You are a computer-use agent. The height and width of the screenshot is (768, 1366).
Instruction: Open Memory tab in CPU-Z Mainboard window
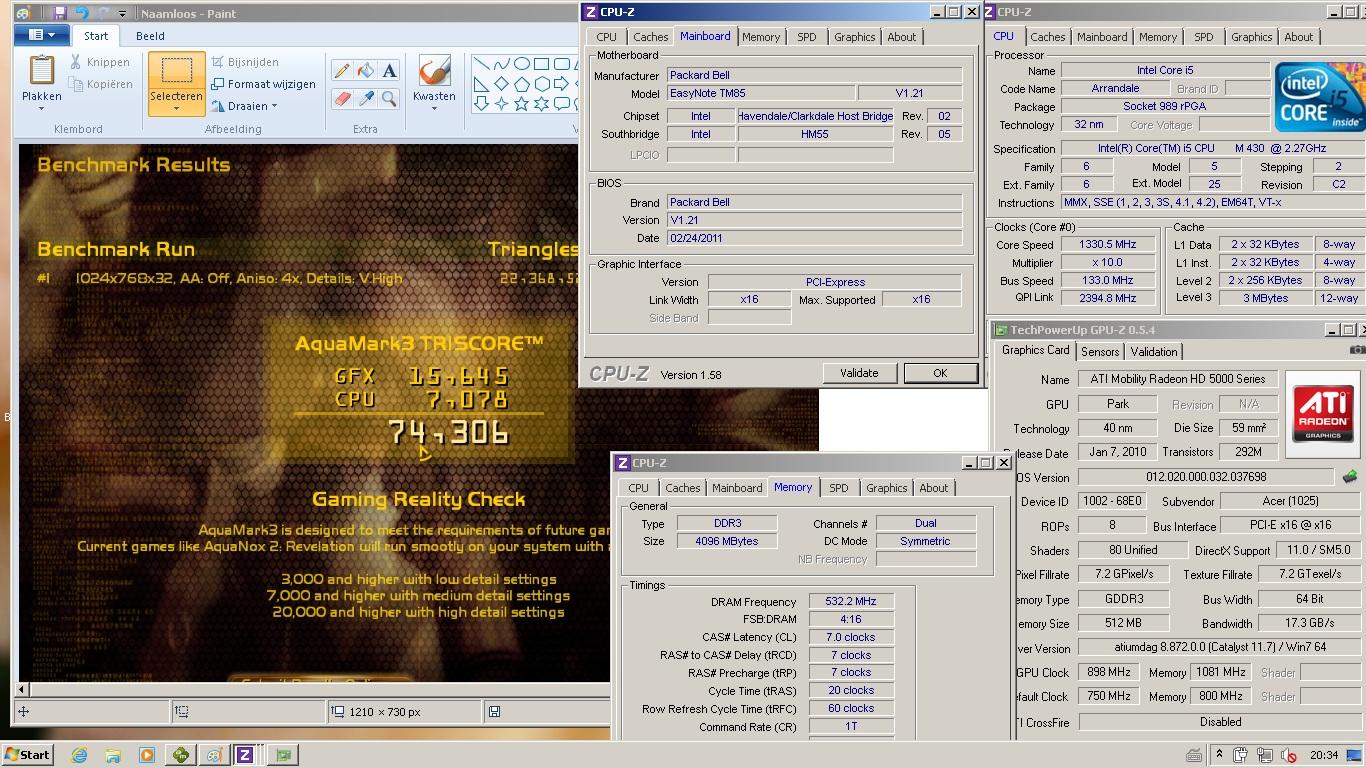(x=760, y=37)
